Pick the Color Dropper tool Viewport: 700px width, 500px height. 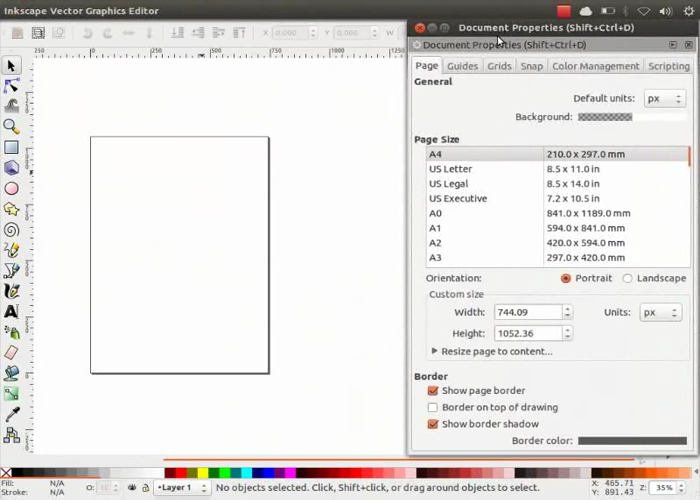(11, 414)
